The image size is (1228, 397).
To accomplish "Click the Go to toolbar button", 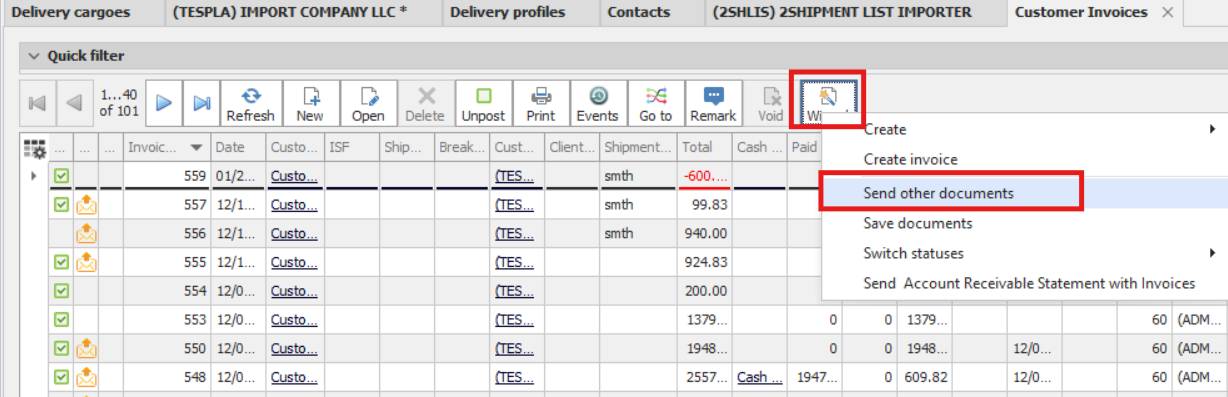I will tap(655, 103).
